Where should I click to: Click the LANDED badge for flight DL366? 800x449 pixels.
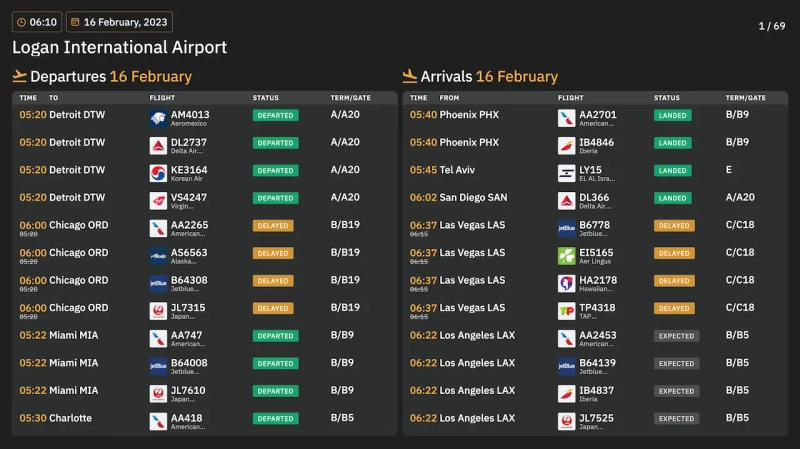coord(672,198)
